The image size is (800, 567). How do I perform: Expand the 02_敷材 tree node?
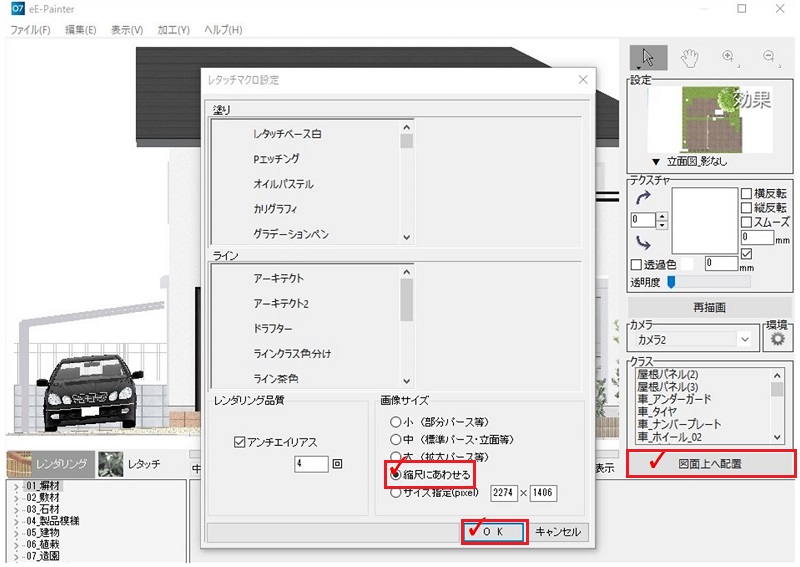click(16, 499)
